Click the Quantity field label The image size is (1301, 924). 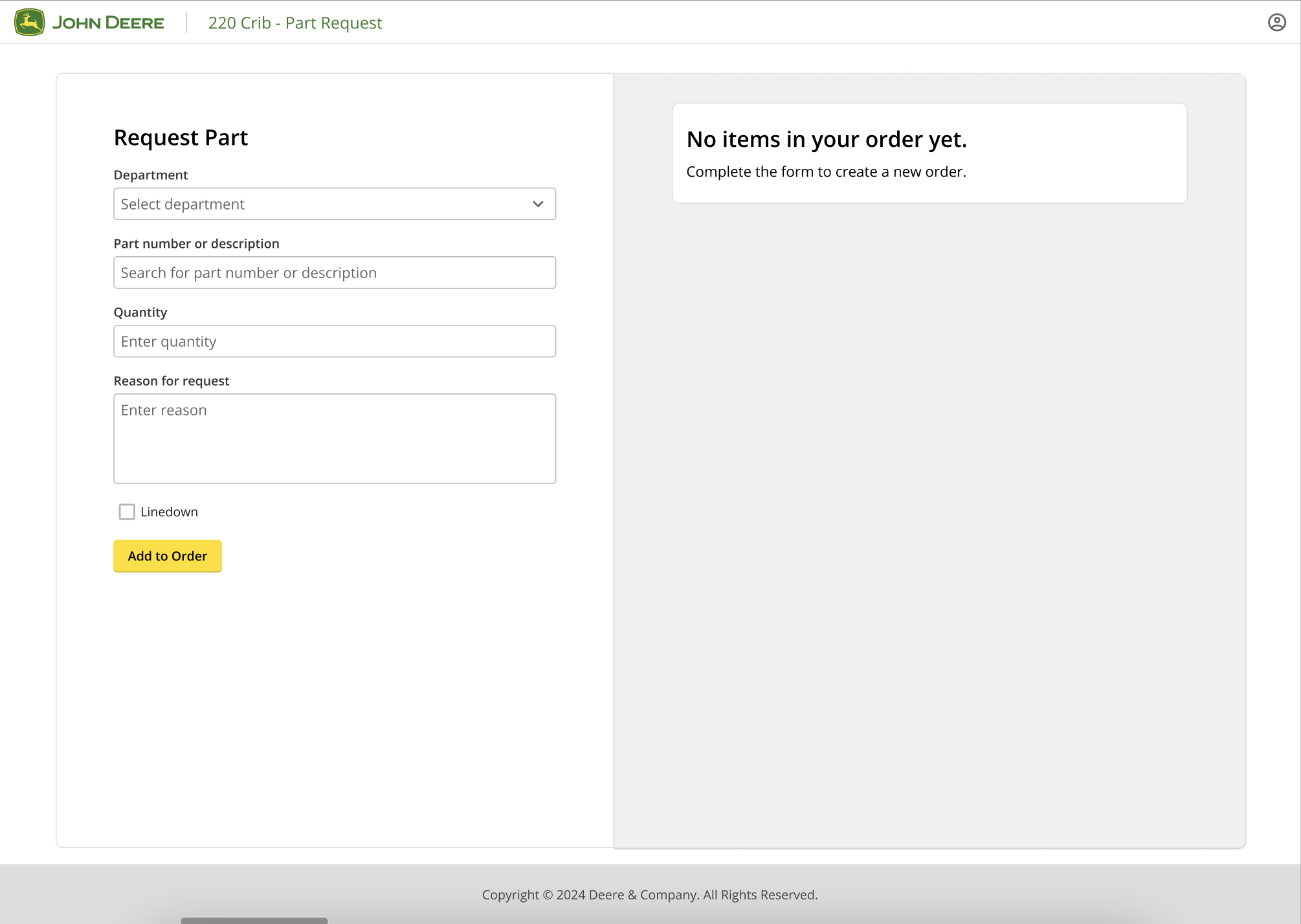[x=140, y=312]
